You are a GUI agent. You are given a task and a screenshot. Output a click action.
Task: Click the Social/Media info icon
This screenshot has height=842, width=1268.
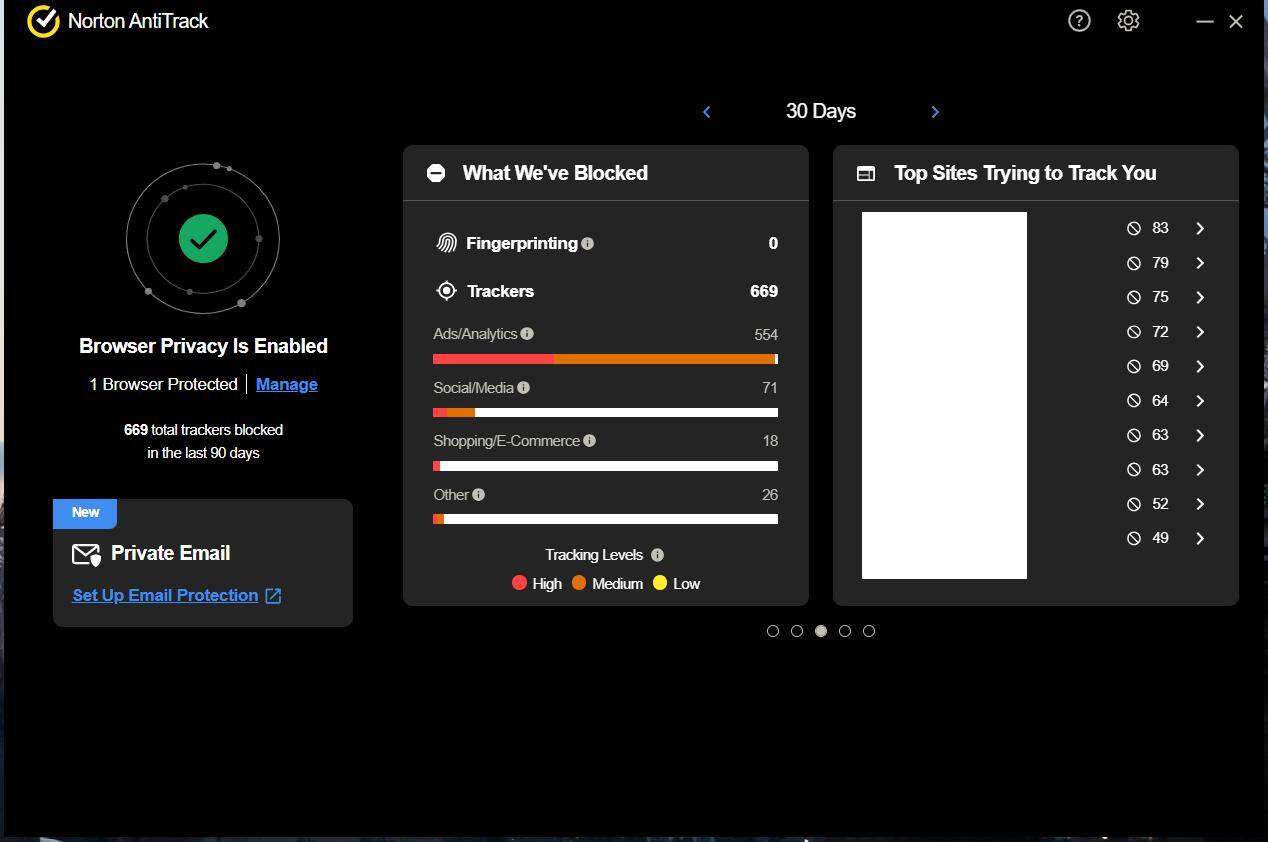pos(523,388)
